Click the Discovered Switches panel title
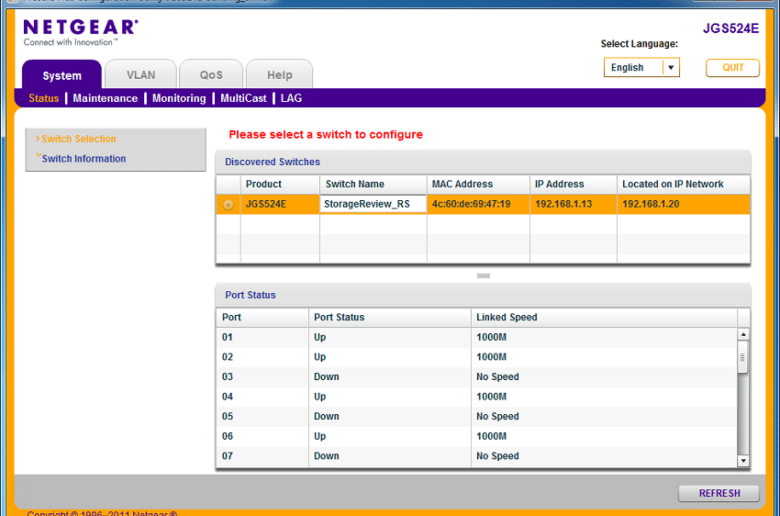This screenshot has height=516, width=780. tap(272, 162)
